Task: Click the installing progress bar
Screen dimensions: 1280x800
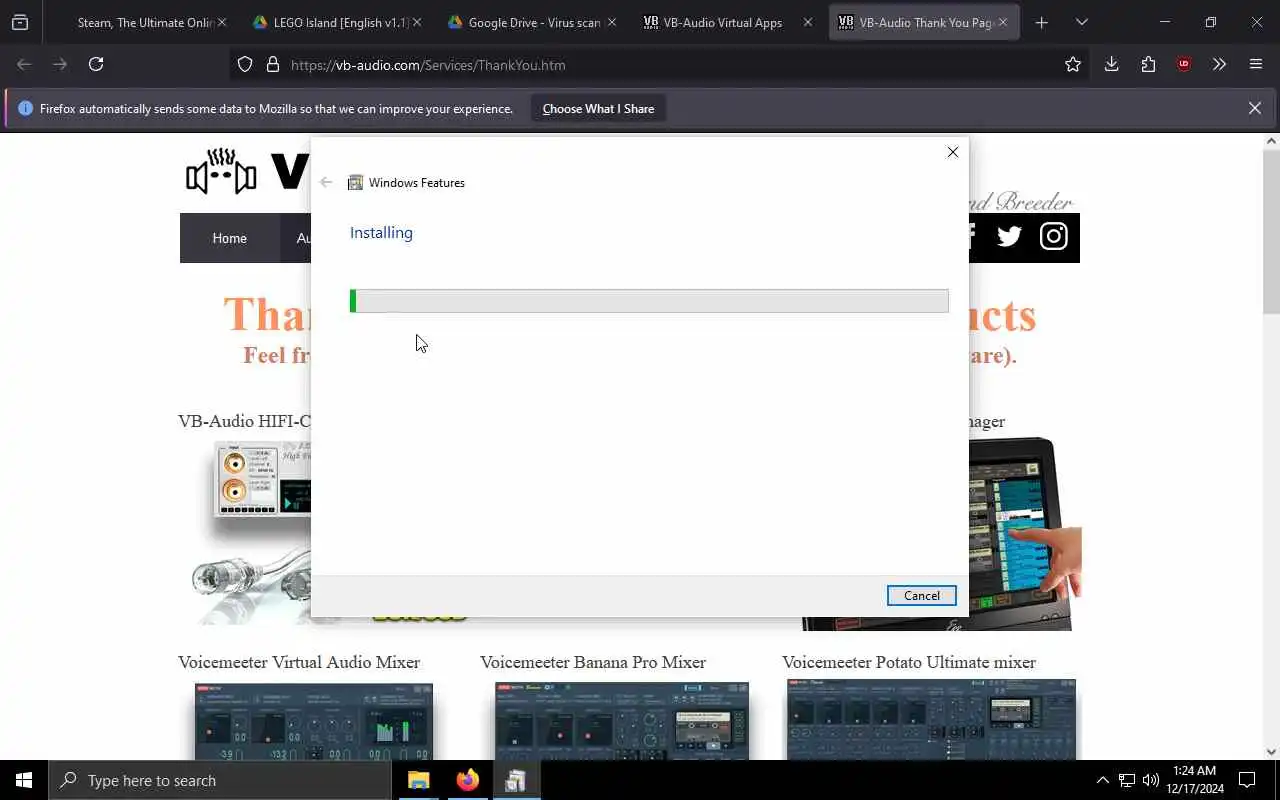Action: [x=649, y=301]
